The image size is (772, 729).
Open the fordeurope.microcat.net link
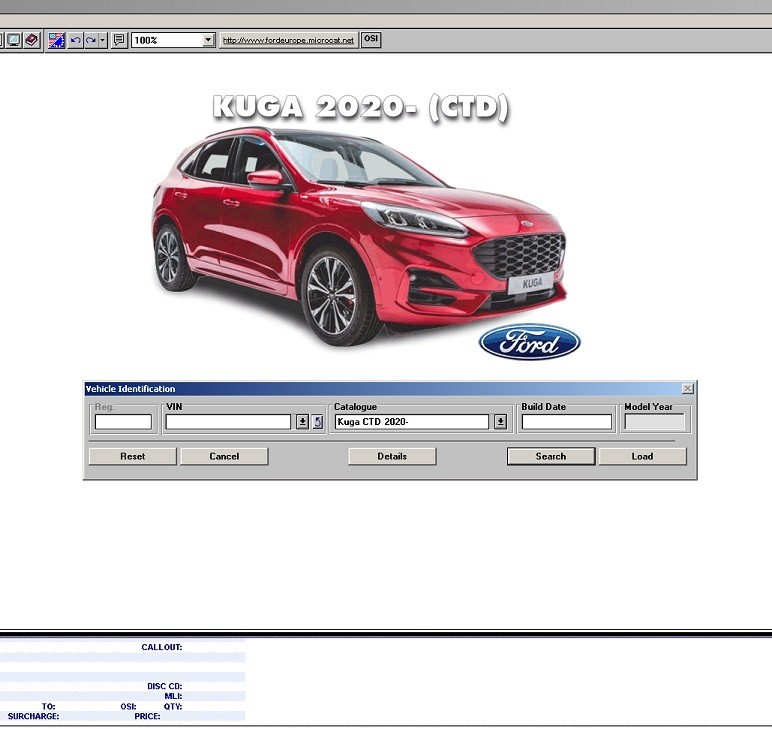point(288,40)
